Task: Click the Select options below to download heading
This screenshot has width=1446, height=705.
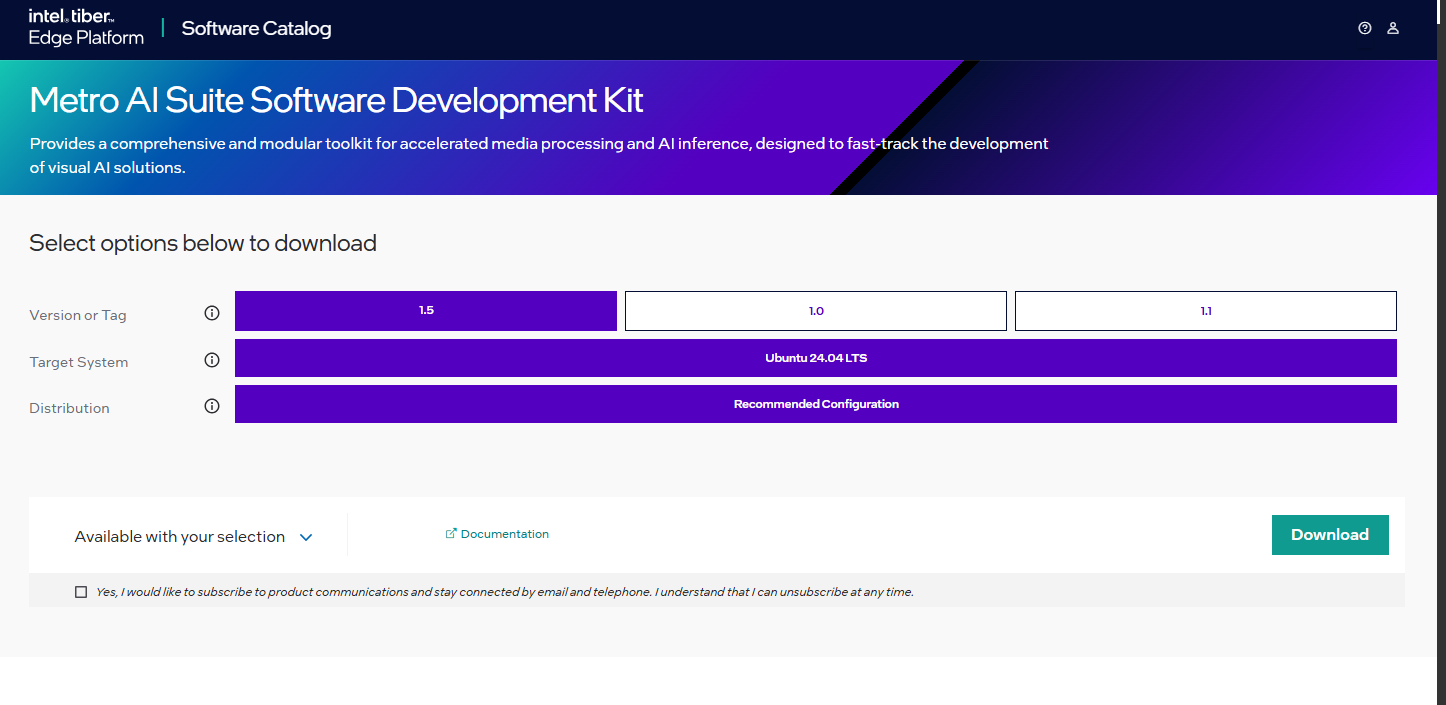Action: coord(203,243)
